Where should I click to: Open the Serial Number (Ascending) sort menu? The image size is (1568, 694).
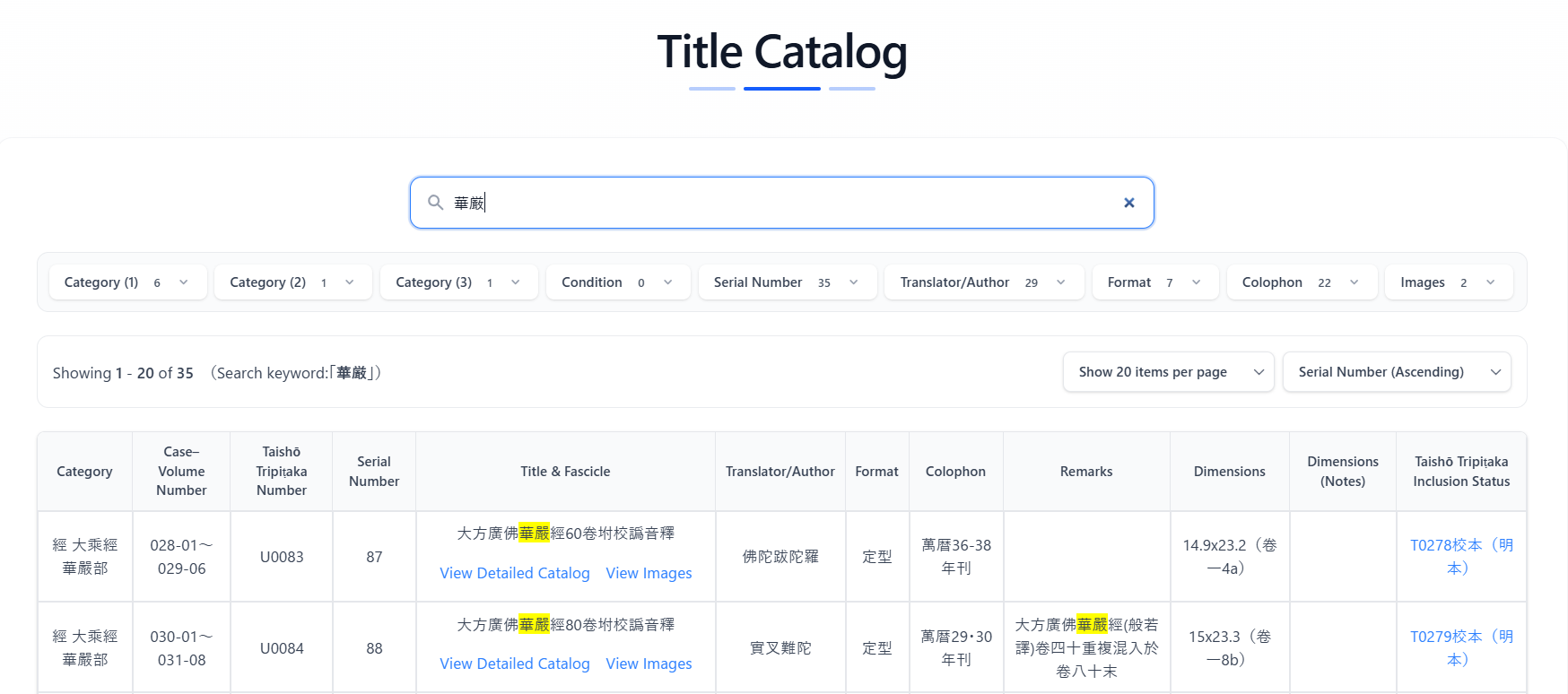tap(1397, 372)
